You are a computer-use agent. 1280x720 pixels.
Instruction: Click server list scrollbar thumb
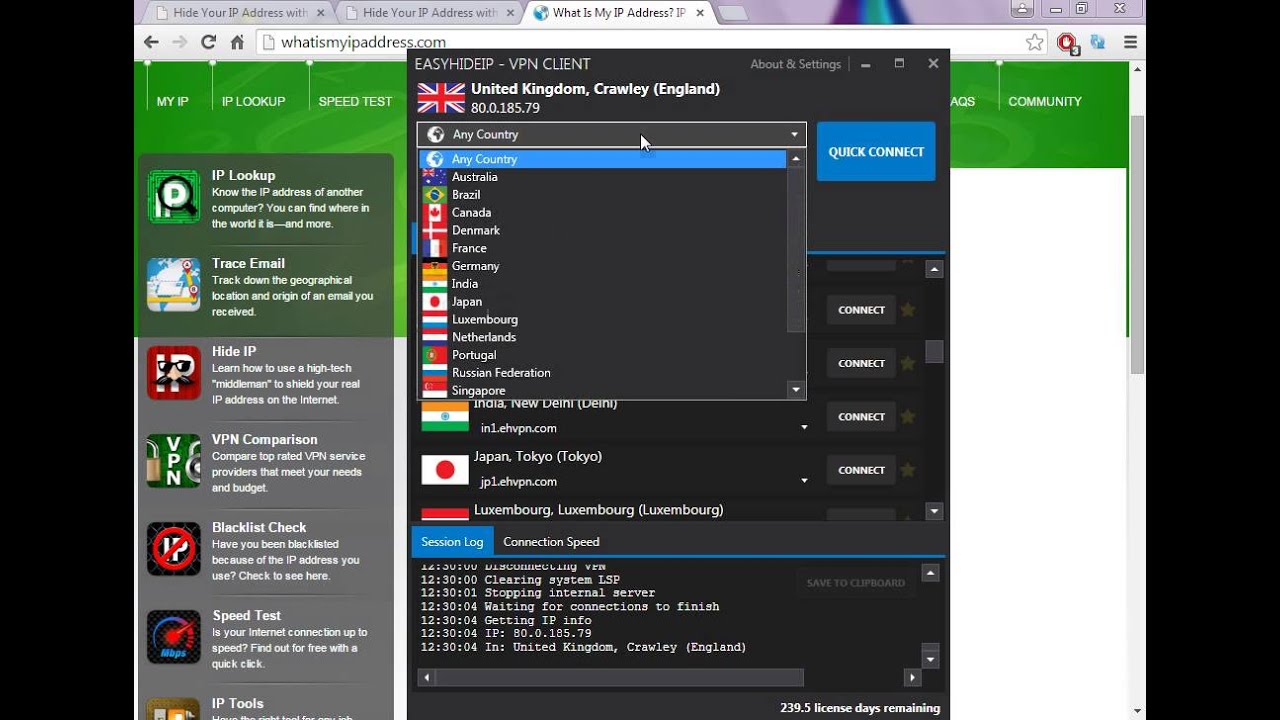[934, 351]
